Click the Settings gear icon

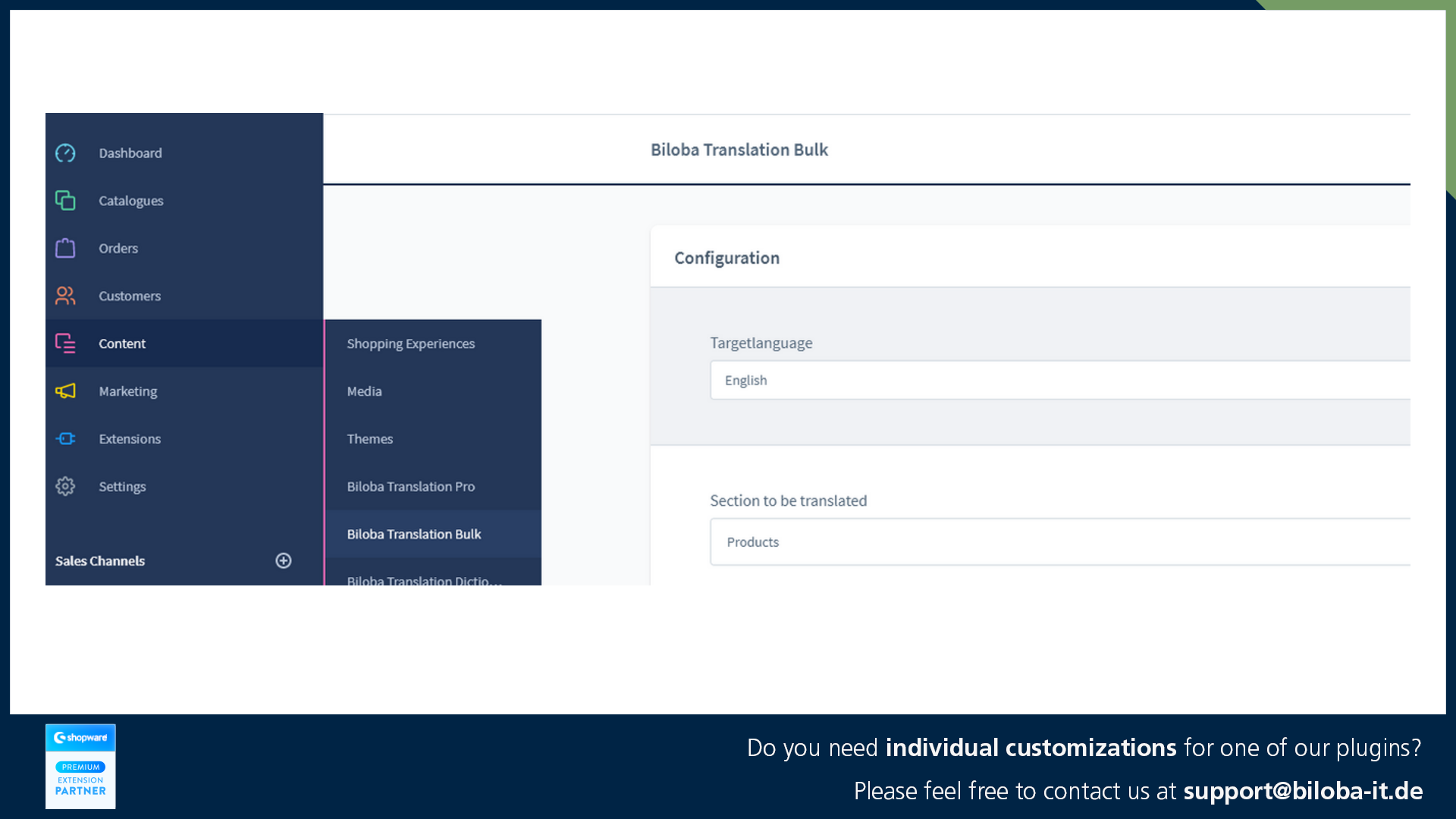pos(65,486)
